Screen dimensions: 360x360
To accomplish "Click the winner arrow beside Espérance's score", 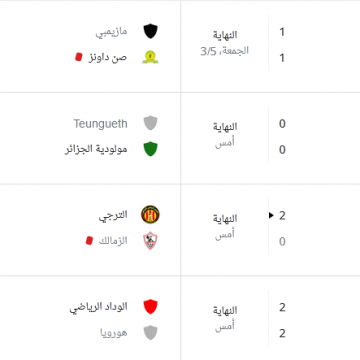I will (271, 215).
